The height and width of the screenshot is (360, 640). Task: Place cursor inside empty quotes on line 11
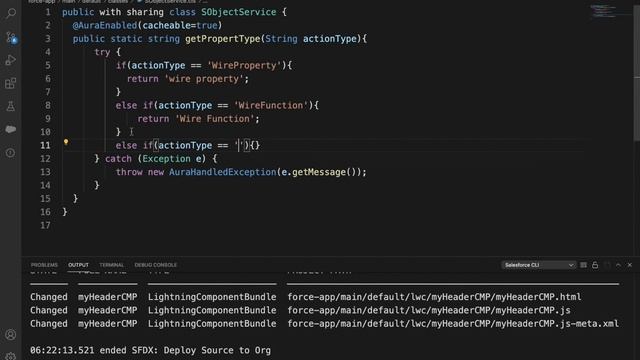[x=239, y=145]
